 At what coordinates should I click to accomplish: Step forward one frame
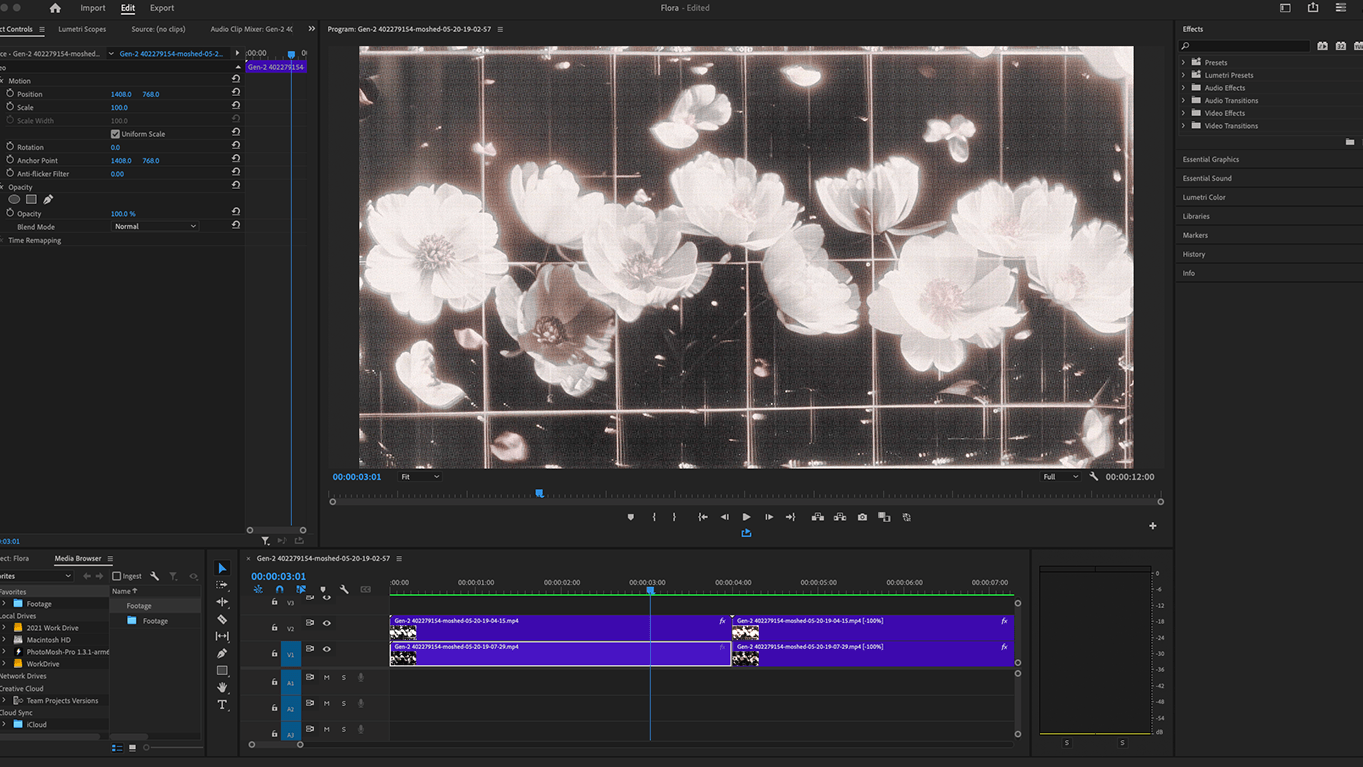click(x=769, y=517)
